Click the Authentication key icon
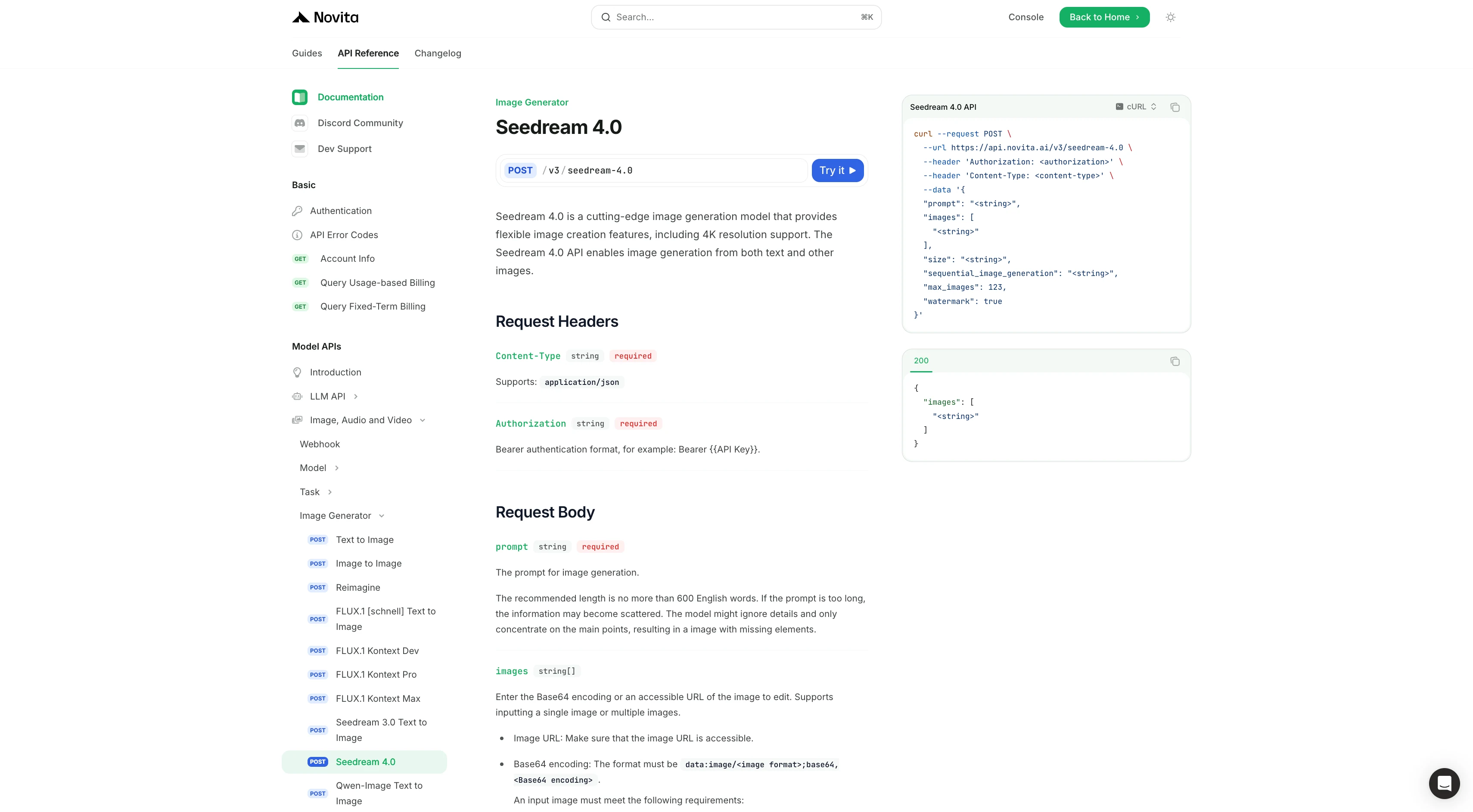The width and height of the screenshot is (1473, 812). 297,211
